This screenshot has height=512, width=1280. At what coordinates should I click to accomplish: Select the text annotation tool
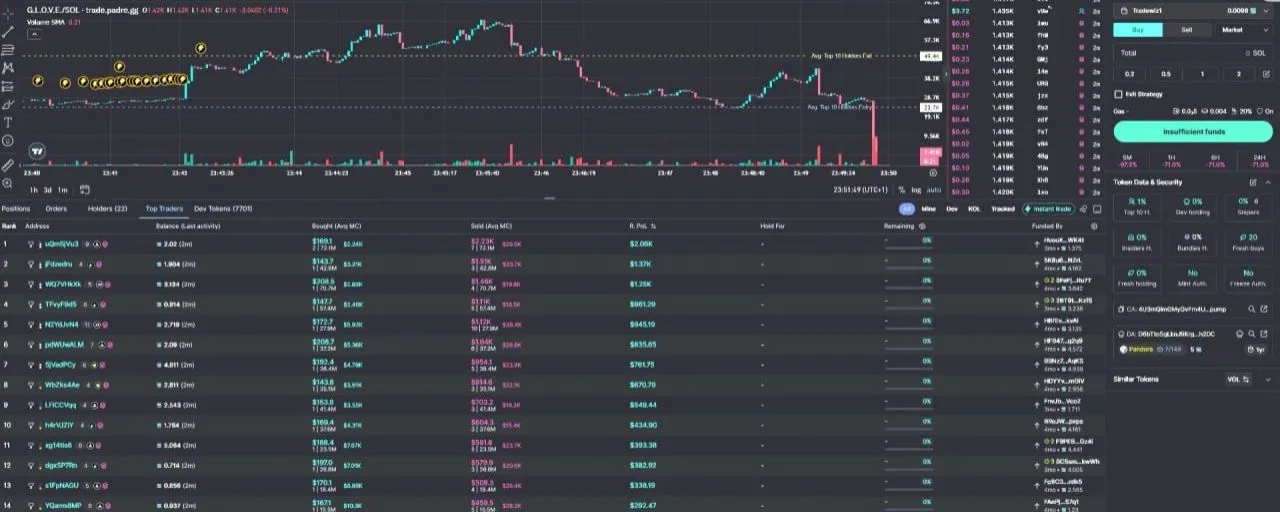coord(8,122)
